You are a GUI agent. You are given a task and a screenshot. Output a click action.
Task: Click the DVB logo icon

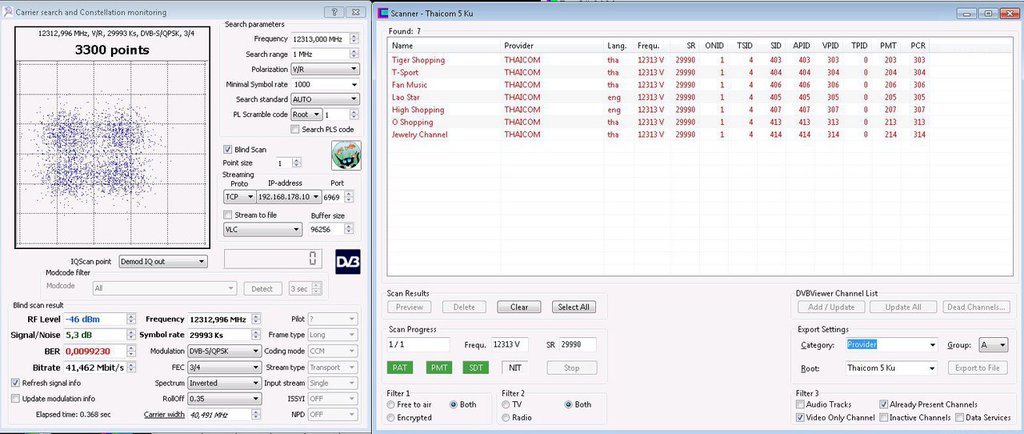347,258
